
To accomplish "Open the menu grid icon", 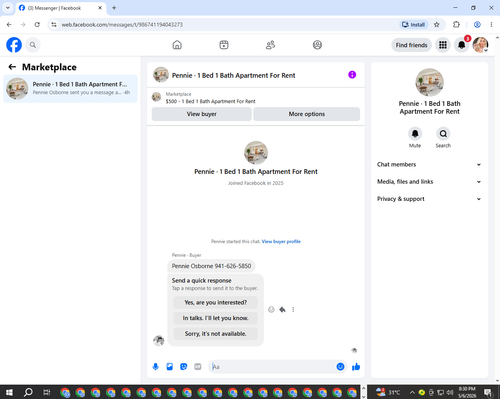I will 443,45.
